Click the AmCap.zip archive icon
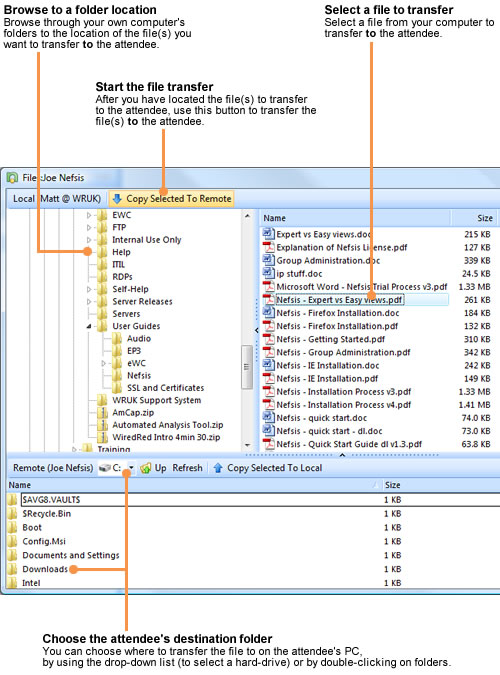This screenshot has width=500, height=675. (x=102, y=413)
